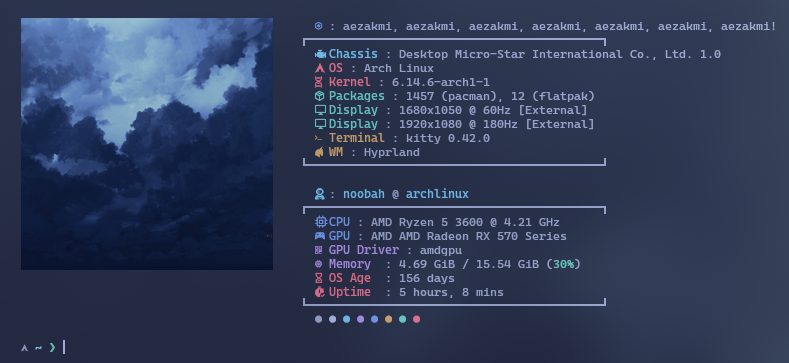789x363 pixels.
Task: Click the Kernel label
Action: pos(350,83)
